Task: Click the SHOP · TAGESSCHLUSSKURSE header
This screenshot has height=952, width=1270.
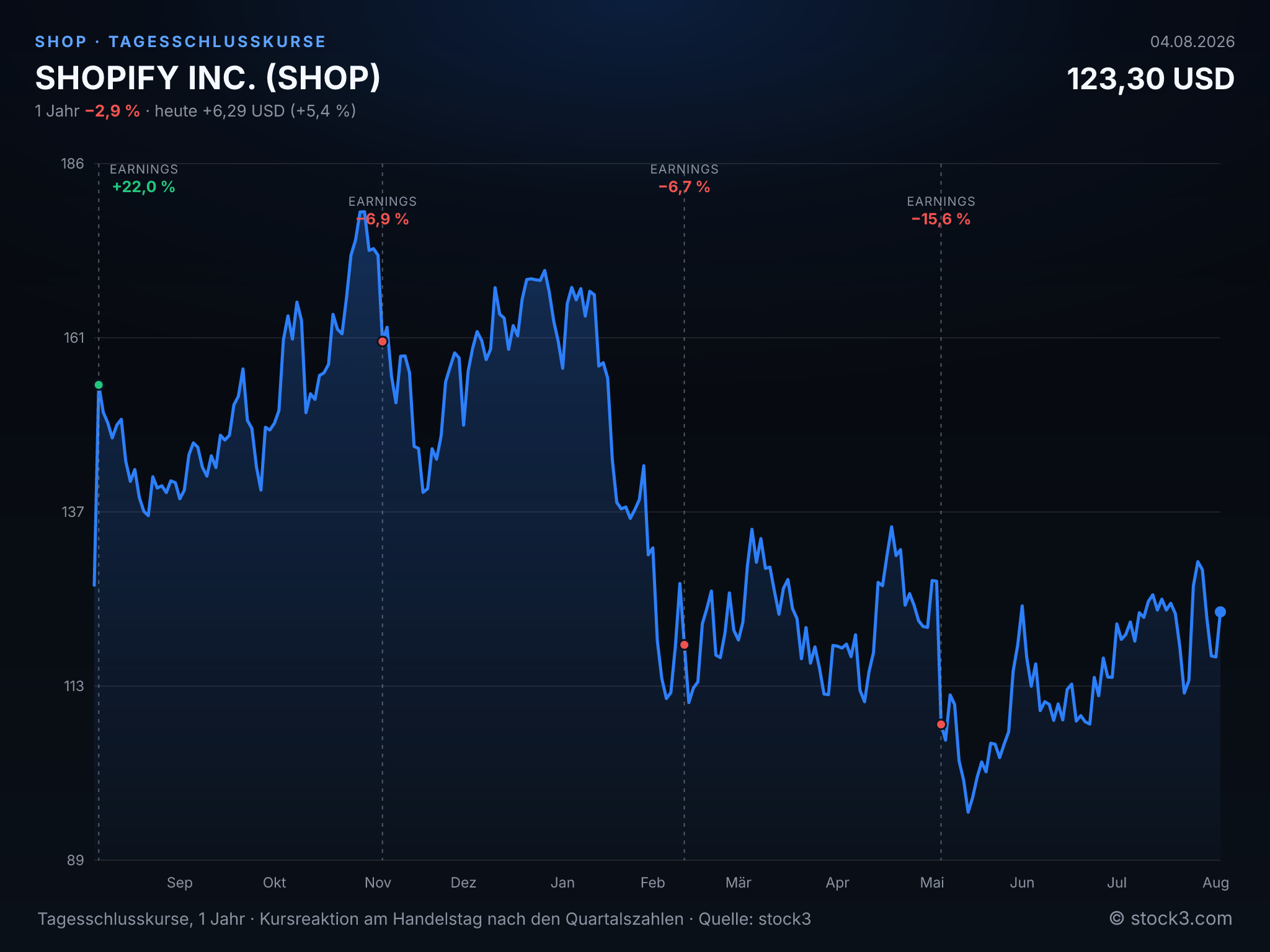Action: click(180, 42)
